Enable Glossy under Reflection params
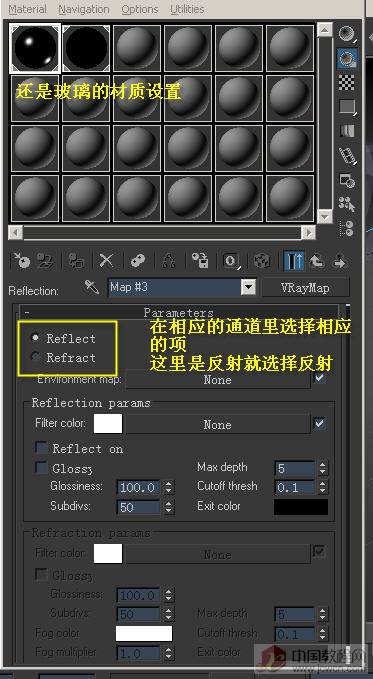 (x=42, y=468)
